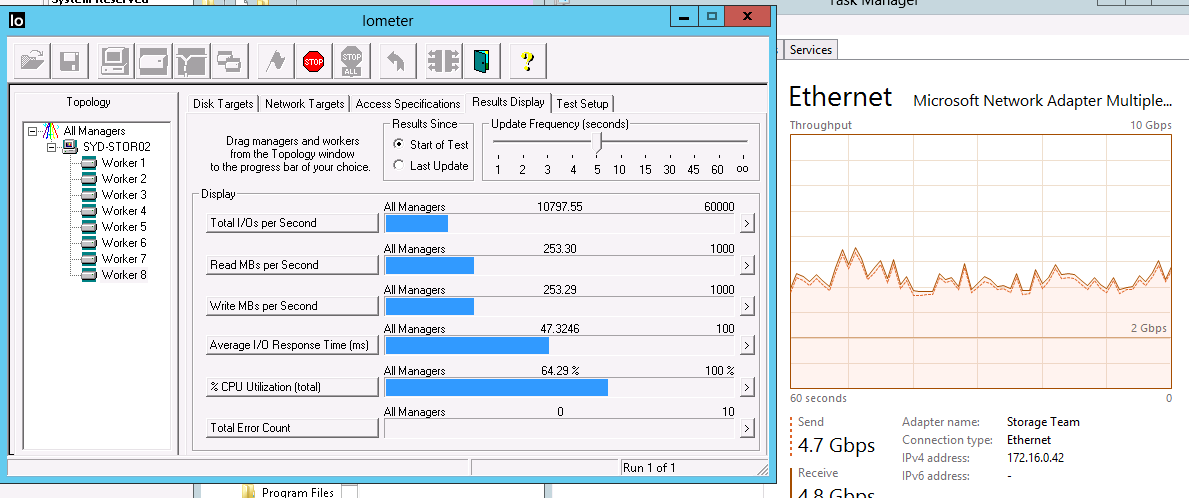This screenshot has height=498, width=1189.
Task: Select Worker 3 in topology tree
Action: tap(124, 195)
